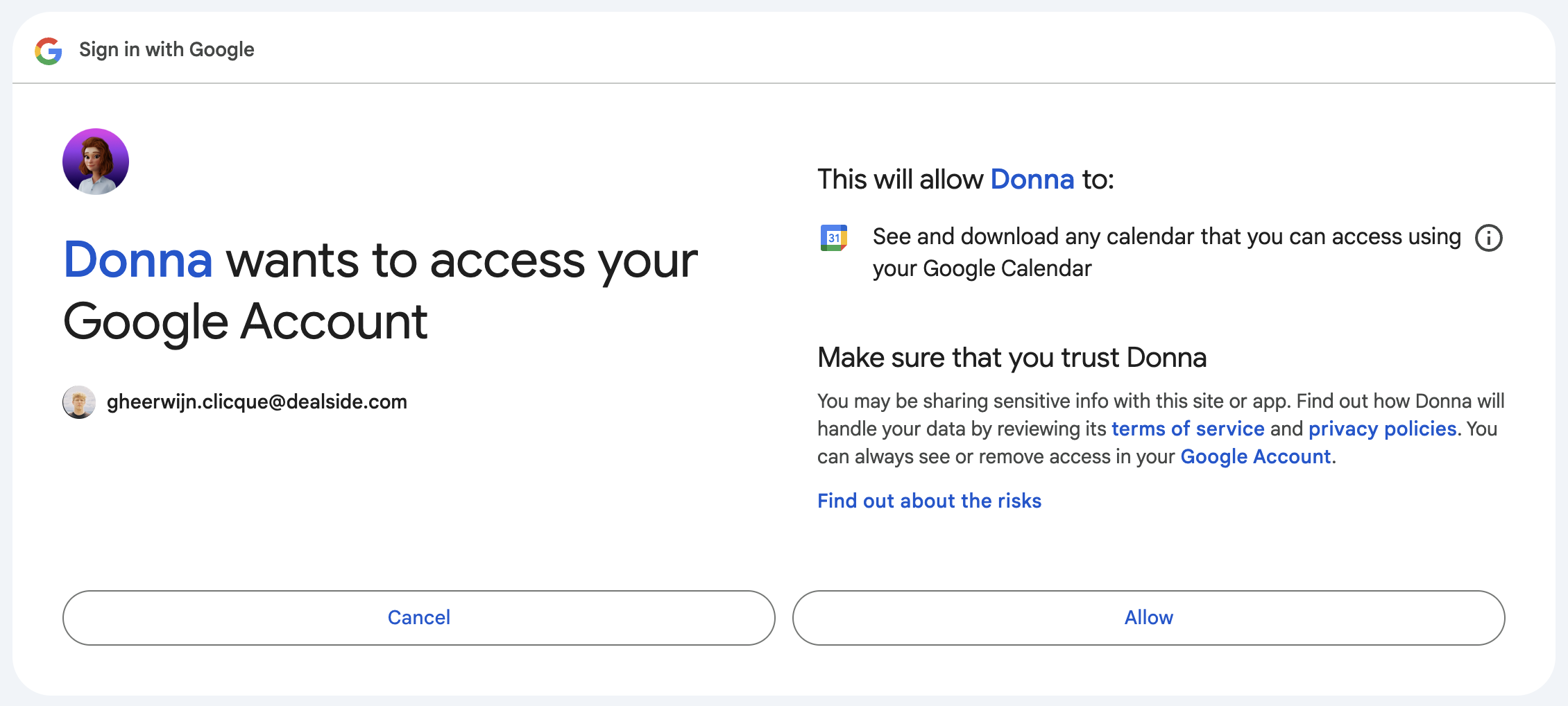Open the calendar permission info icon
1568x706 pixels.
tap(1488, 238)
